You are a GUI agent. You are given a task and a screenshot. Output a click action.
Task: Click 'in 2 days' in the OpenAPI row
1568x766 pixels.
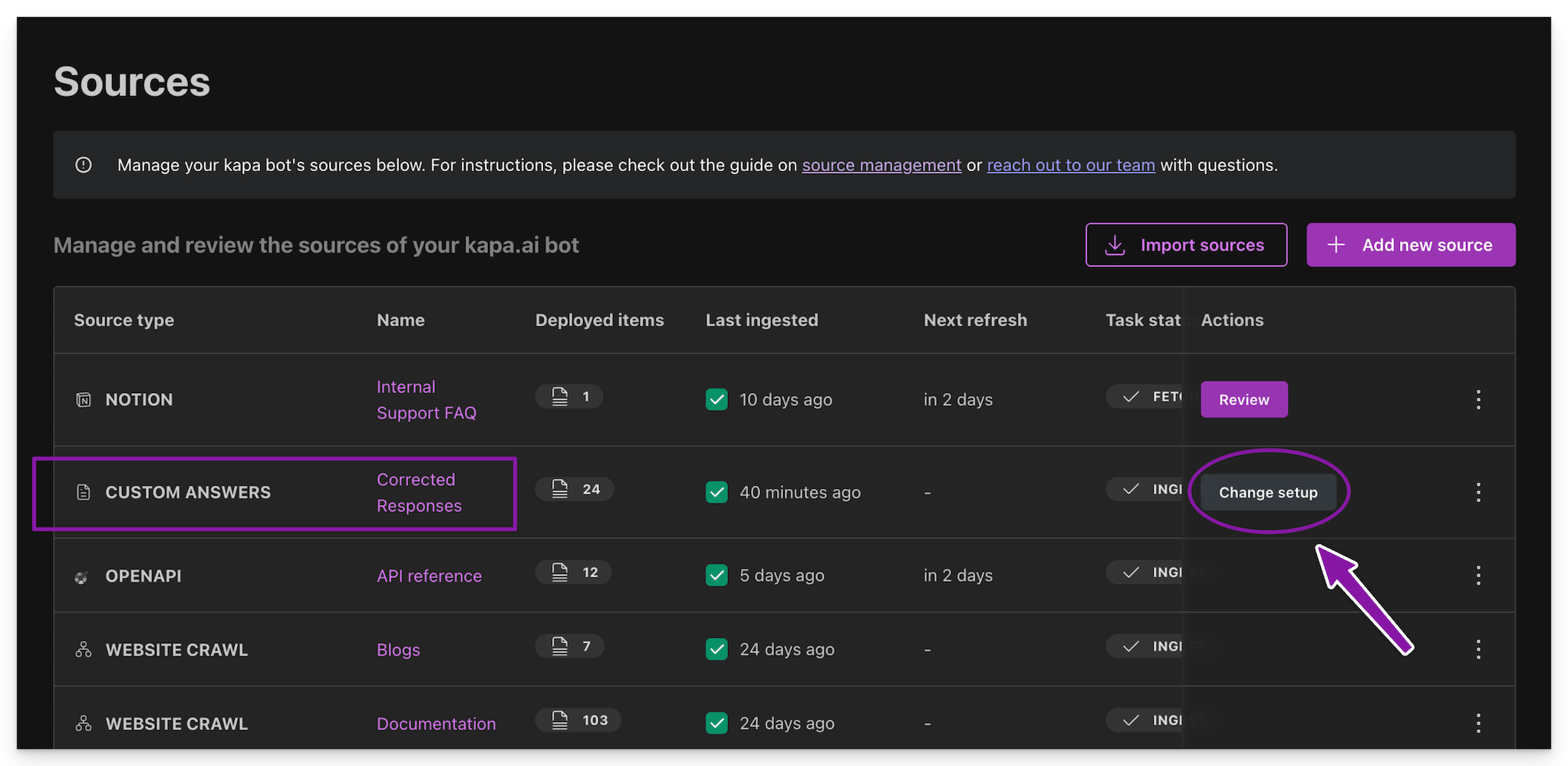click(x=958, y=576)
